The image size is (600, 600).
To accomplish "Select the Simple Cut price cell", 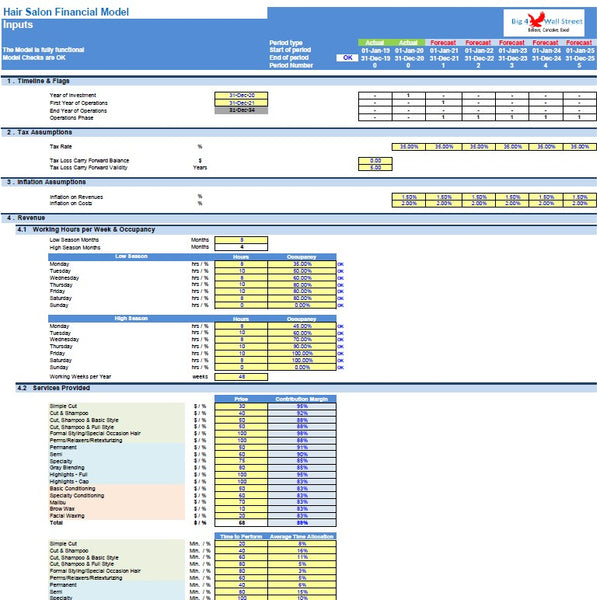I will tap(241, 406).
